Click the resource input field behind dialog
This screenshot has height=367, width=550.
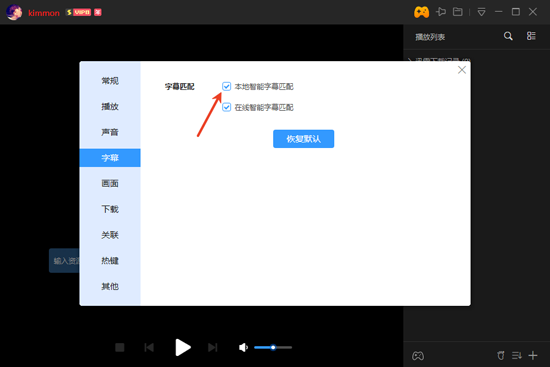click(64, 261)
